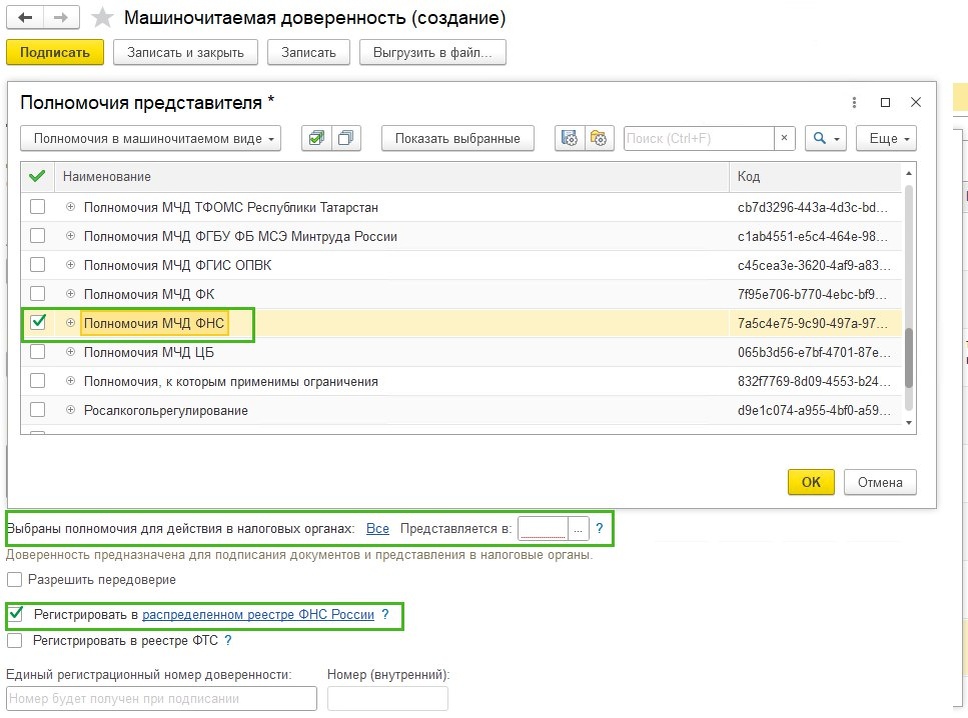Image resolution: width=968 pixels, height=718 pixels.
Task: Expand the Полномочия МЧД ЦБ node
Action: click(70, 352)
